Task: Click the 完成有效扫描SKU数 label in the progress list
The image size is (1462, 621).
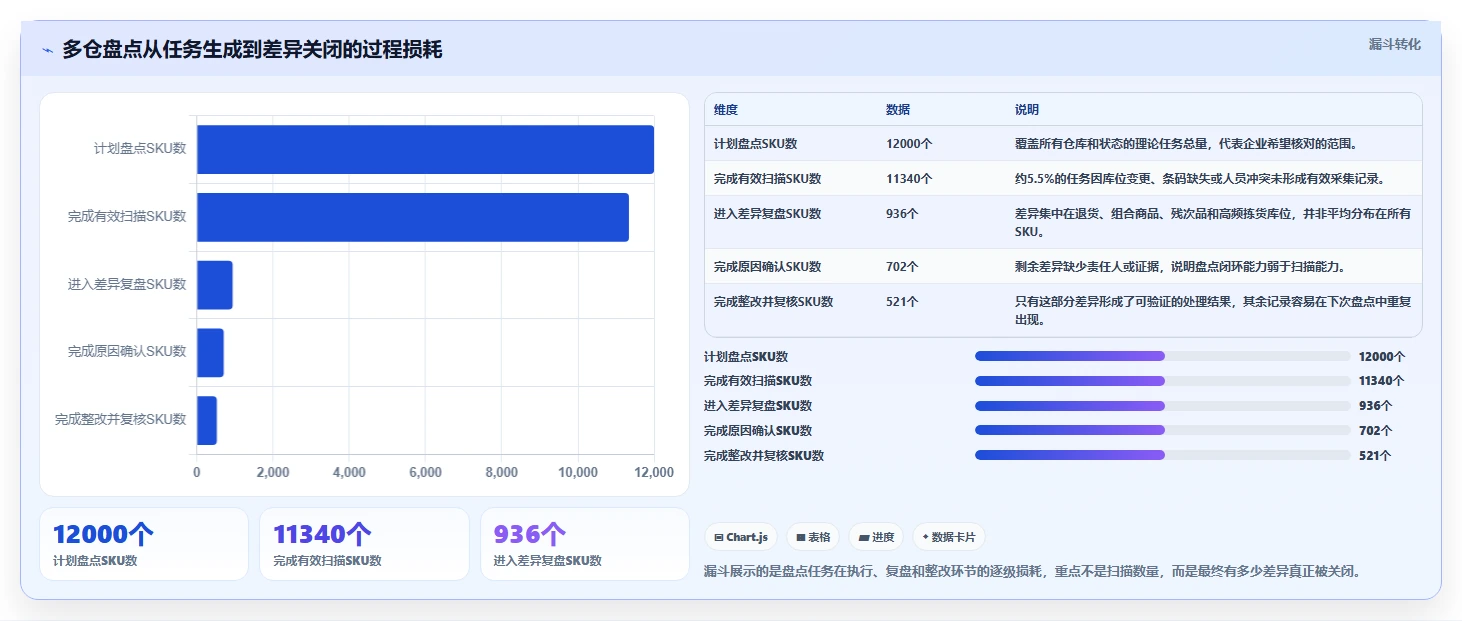Action: pyautogui.click(x=758, y=381)
